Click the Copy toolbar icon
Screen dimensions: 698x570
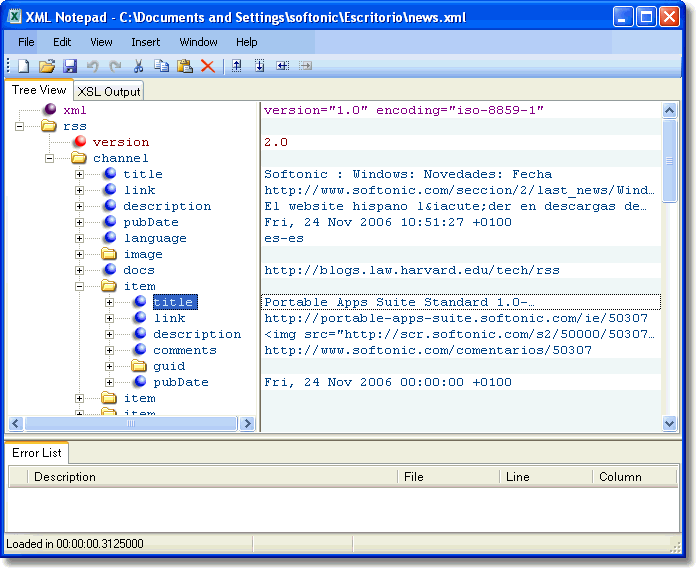point(161,66)
